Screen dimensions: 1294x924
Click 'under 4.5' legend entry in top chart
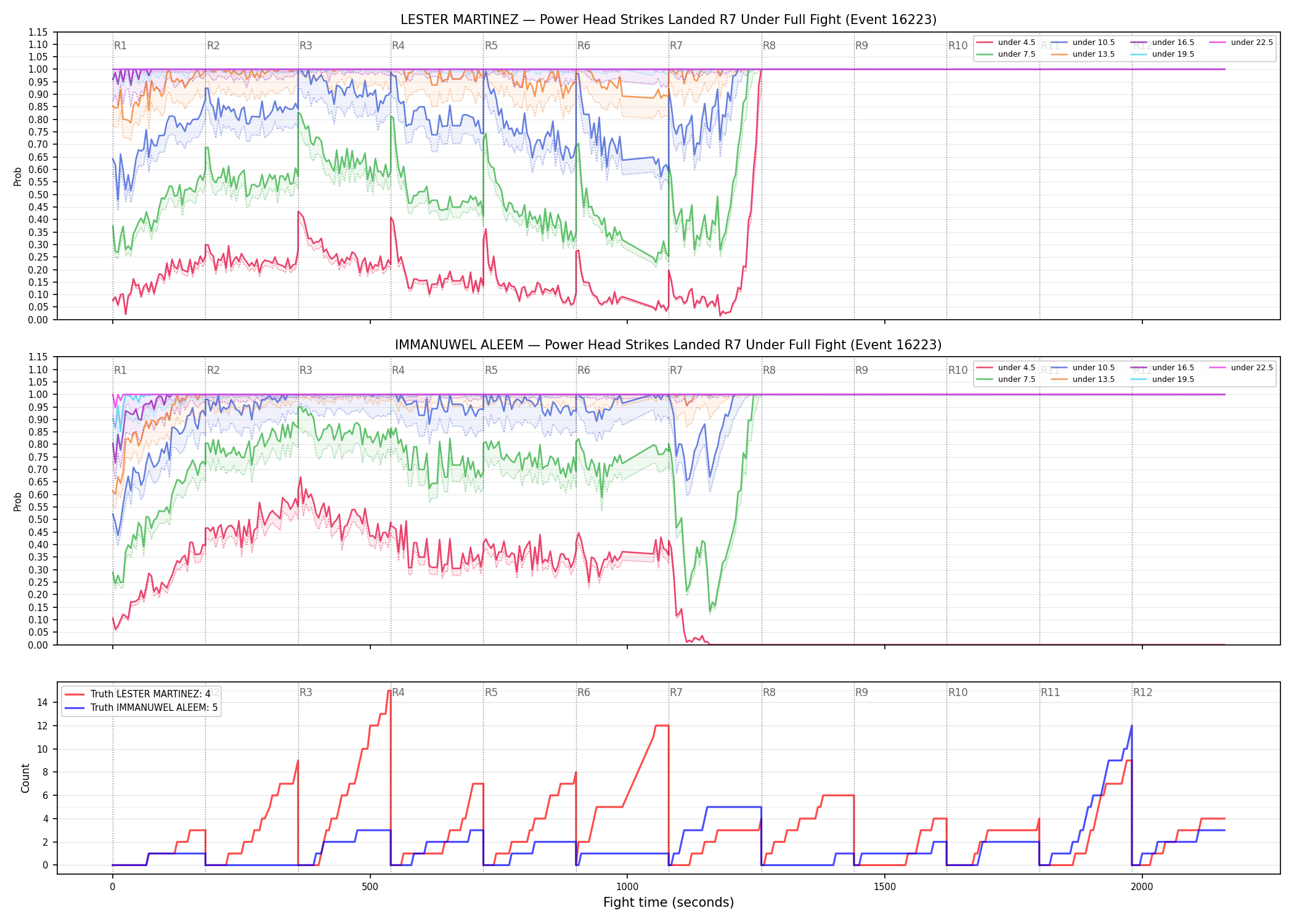coord(1006,43)
